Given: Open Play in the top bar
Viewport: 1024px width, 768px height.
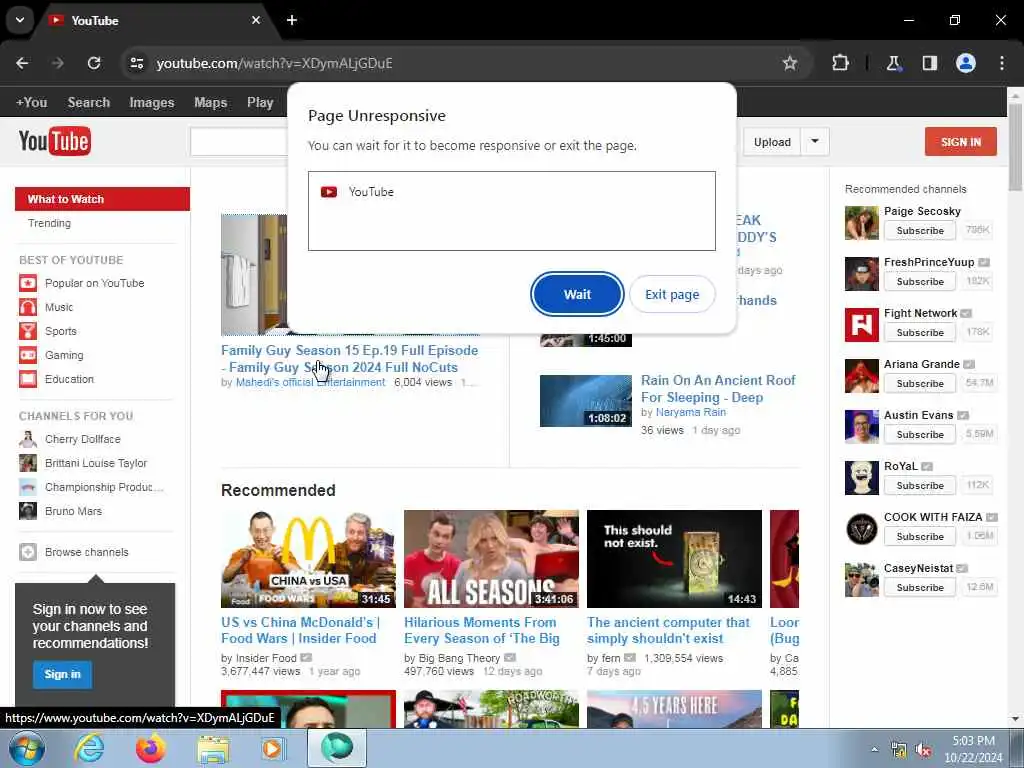Looking at the screenshot, I should coord(260,103).
